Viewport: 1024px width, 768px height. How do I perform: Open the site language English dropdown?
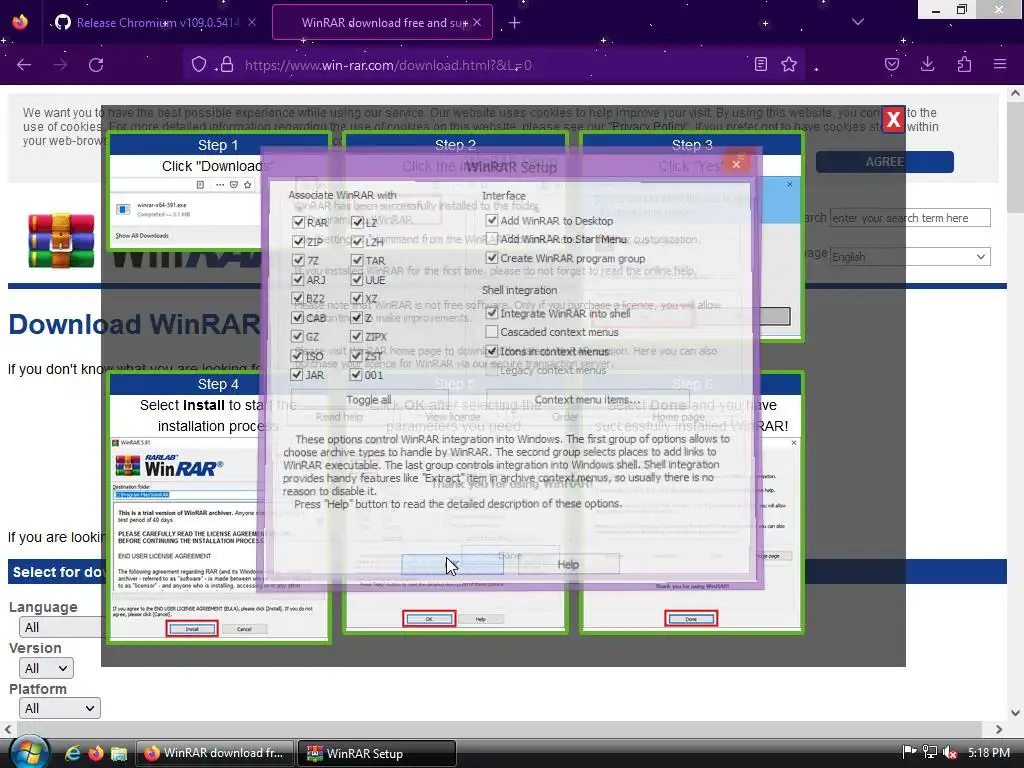(910, 257)
